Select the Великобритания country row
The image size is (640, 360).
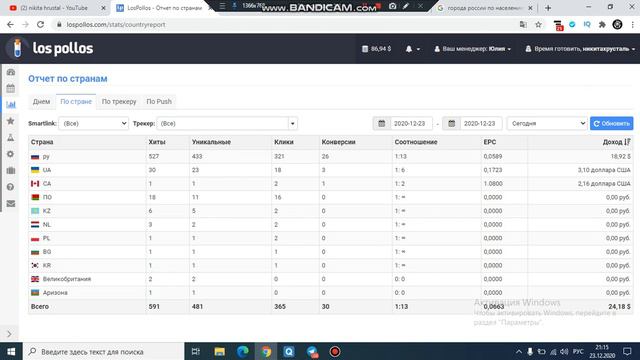(331, 279)
